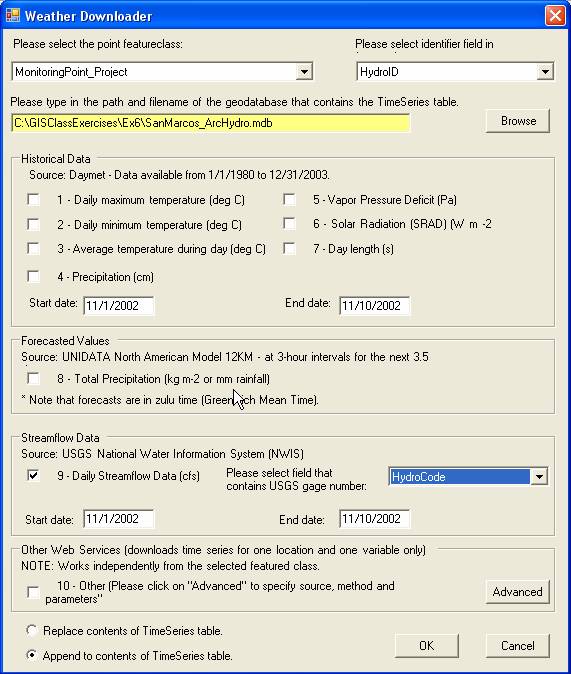Click the Cancel button

518,646
